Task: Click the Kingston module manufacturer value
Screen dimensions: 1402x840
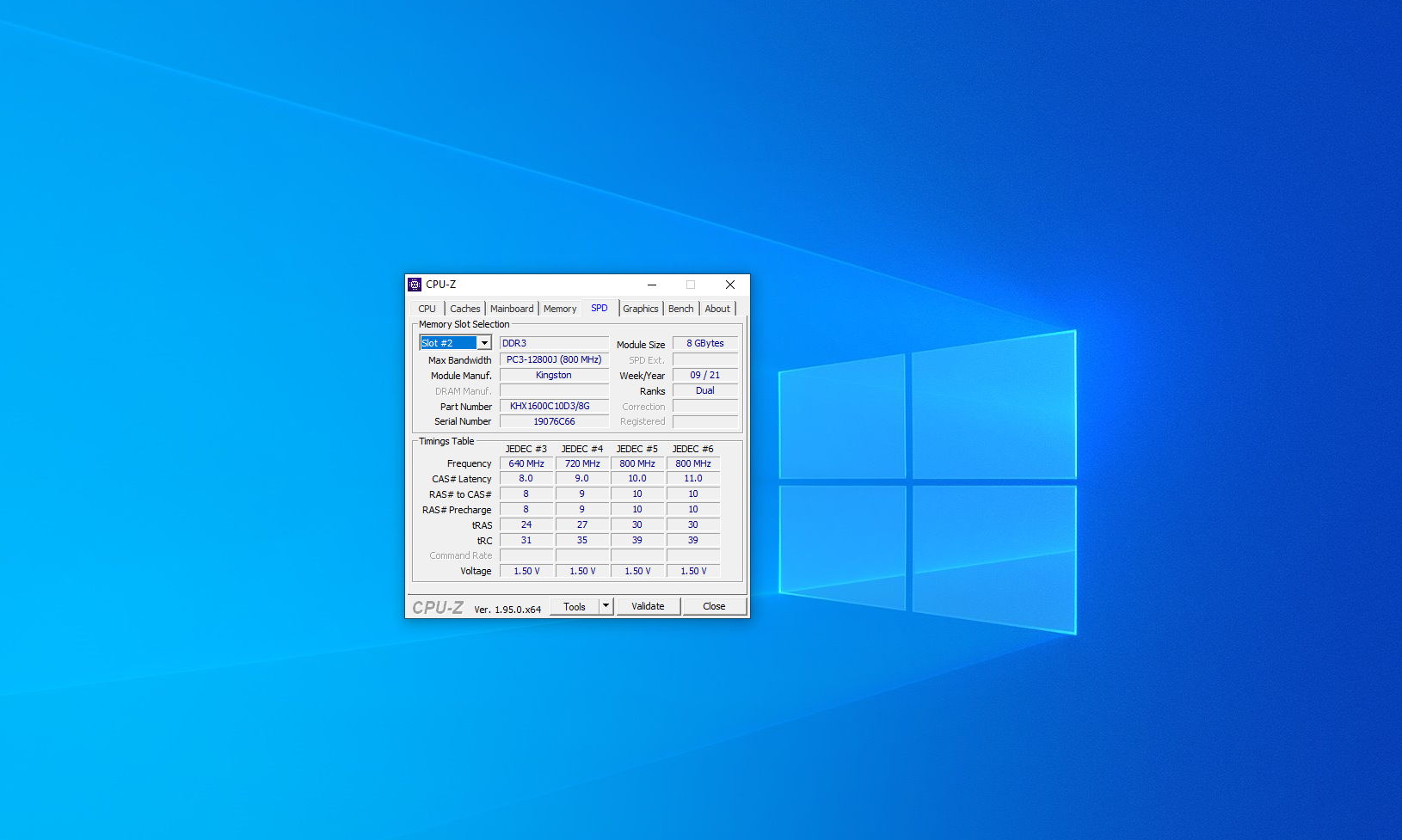Action: [x=554, y=375]
